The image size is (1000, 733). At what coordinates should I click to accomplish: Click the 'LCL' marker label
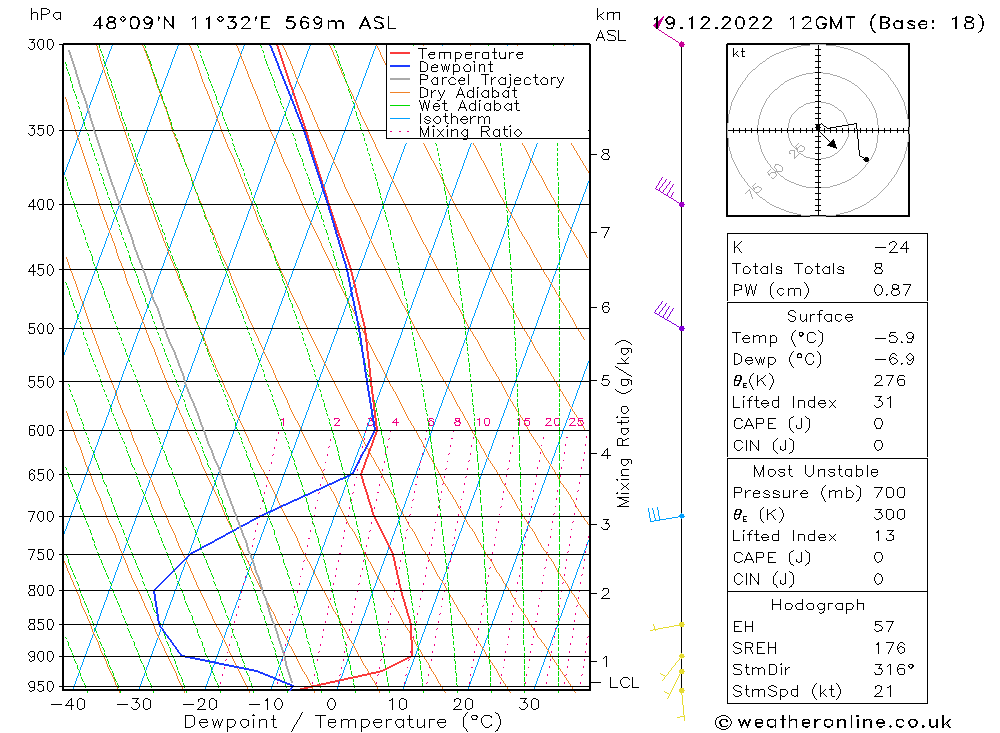point(624,683)
